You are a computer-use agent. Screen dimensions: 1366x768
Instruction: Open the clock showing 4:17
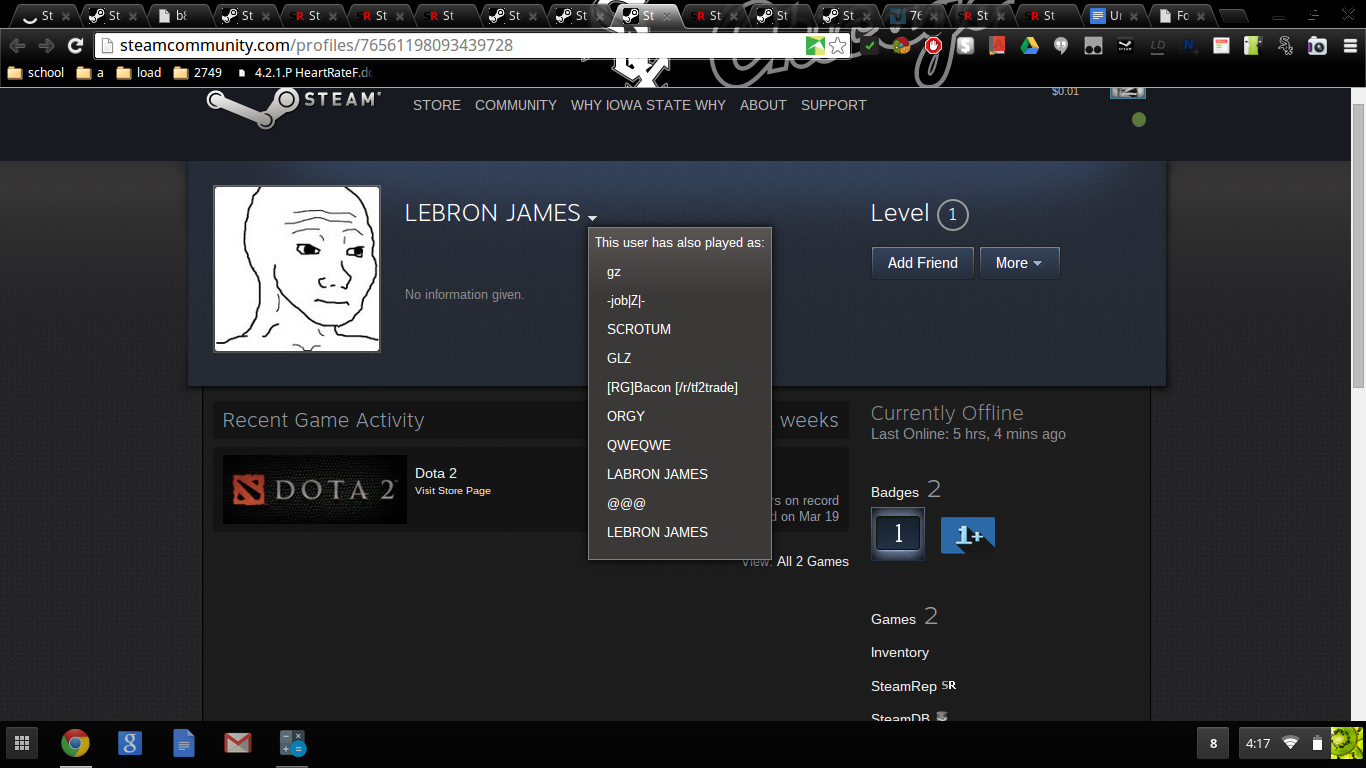click(x=1258, y=743)
